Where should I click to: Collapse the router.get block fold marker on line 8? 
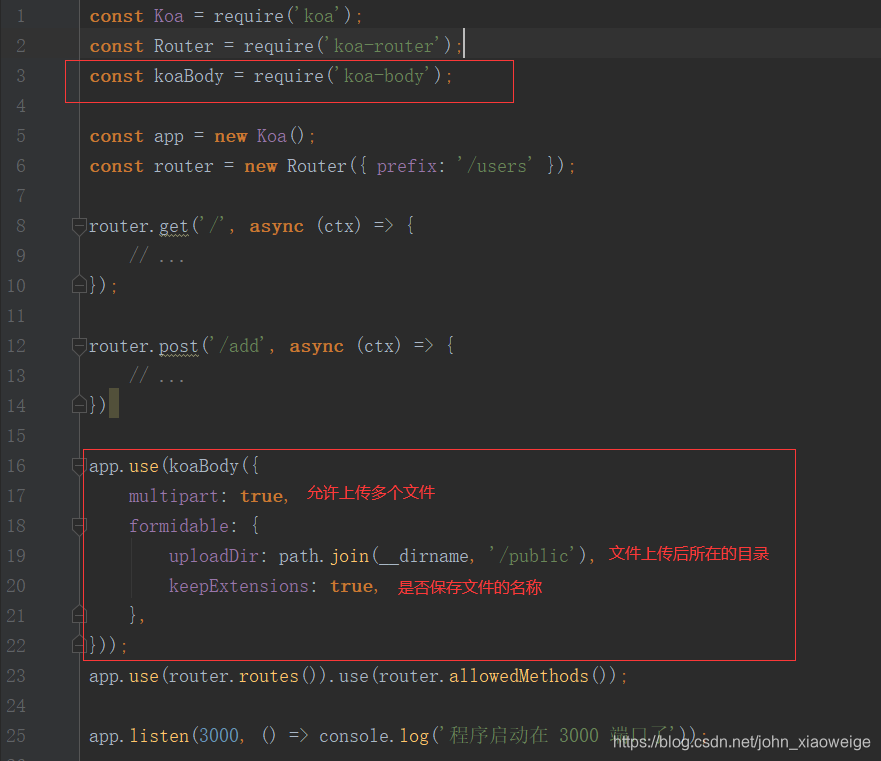coord(79,227)
